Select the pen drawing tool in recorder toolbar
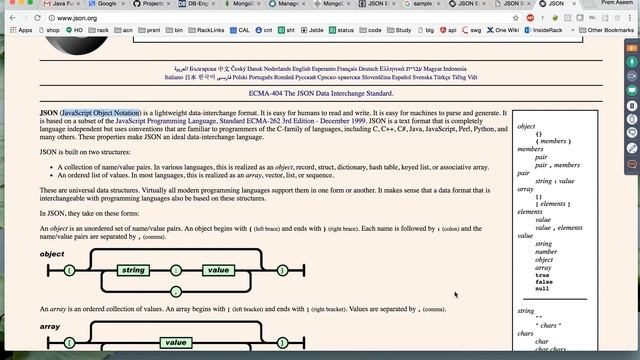The height and width of the screenshot is (360, 640). (x=632, y=148)
